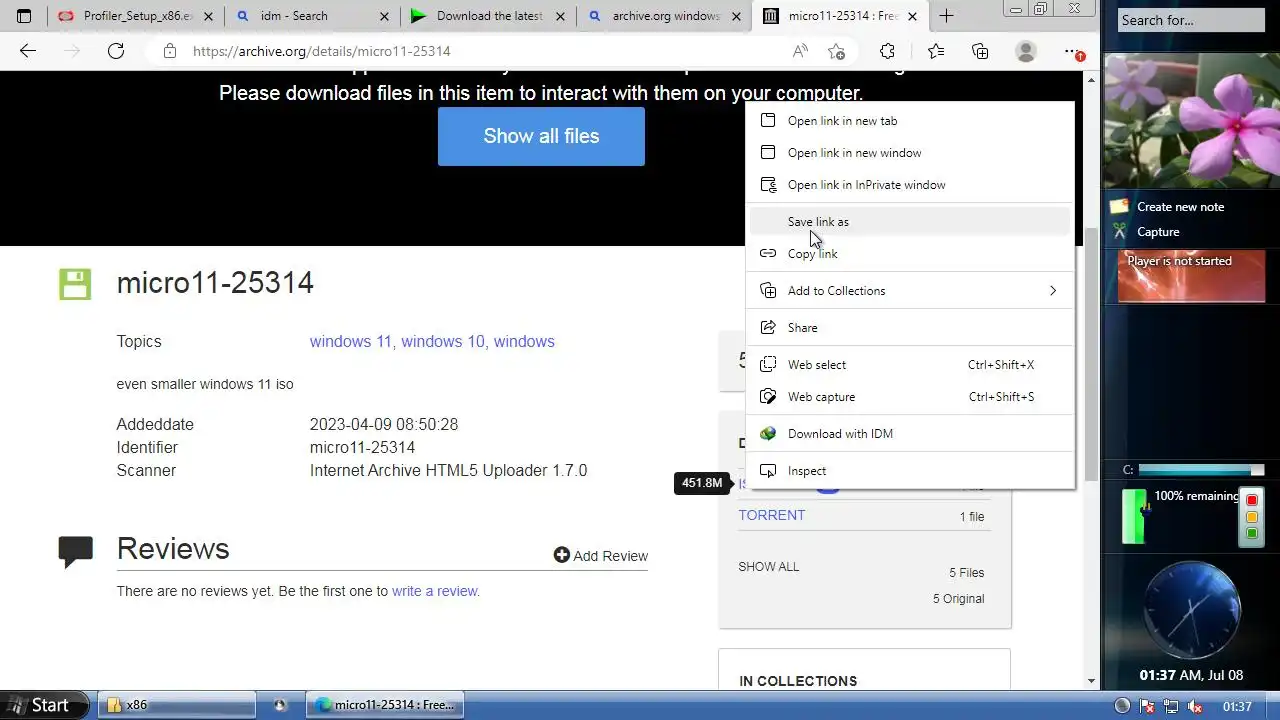
Task: Click the Player is not started gadget
Action: pos(1191,275)
